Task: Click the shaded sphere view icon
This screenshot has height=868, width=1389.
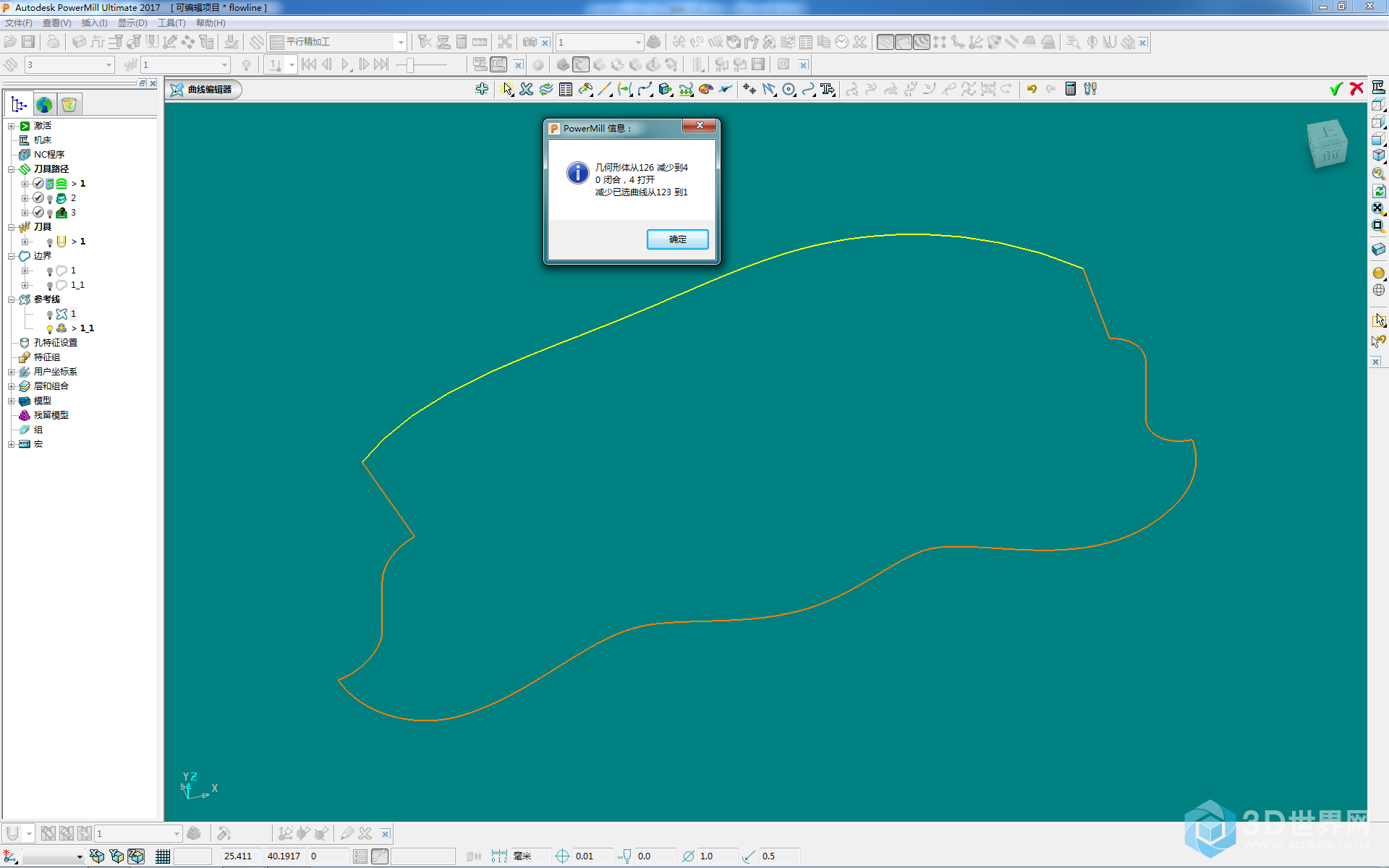Action: coord(1378,273)
